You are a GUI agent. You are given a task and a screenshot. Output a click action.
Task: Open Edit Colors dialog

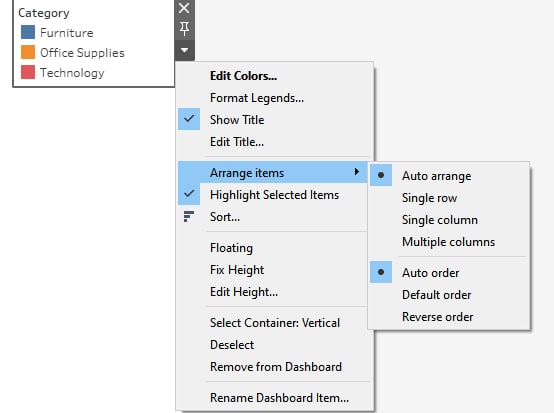(x=243, y=76)
